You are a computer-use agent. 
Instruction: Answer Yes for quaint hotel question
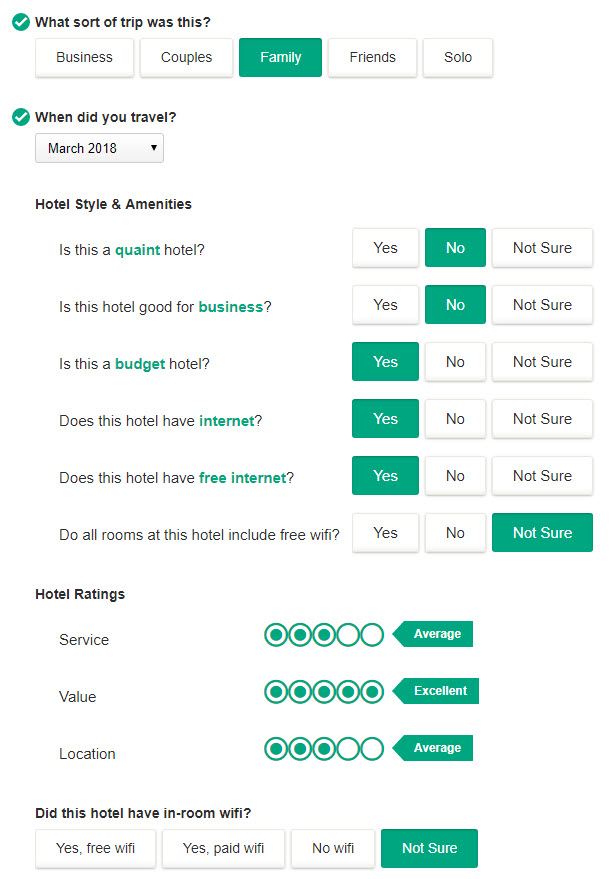[386, 248]
